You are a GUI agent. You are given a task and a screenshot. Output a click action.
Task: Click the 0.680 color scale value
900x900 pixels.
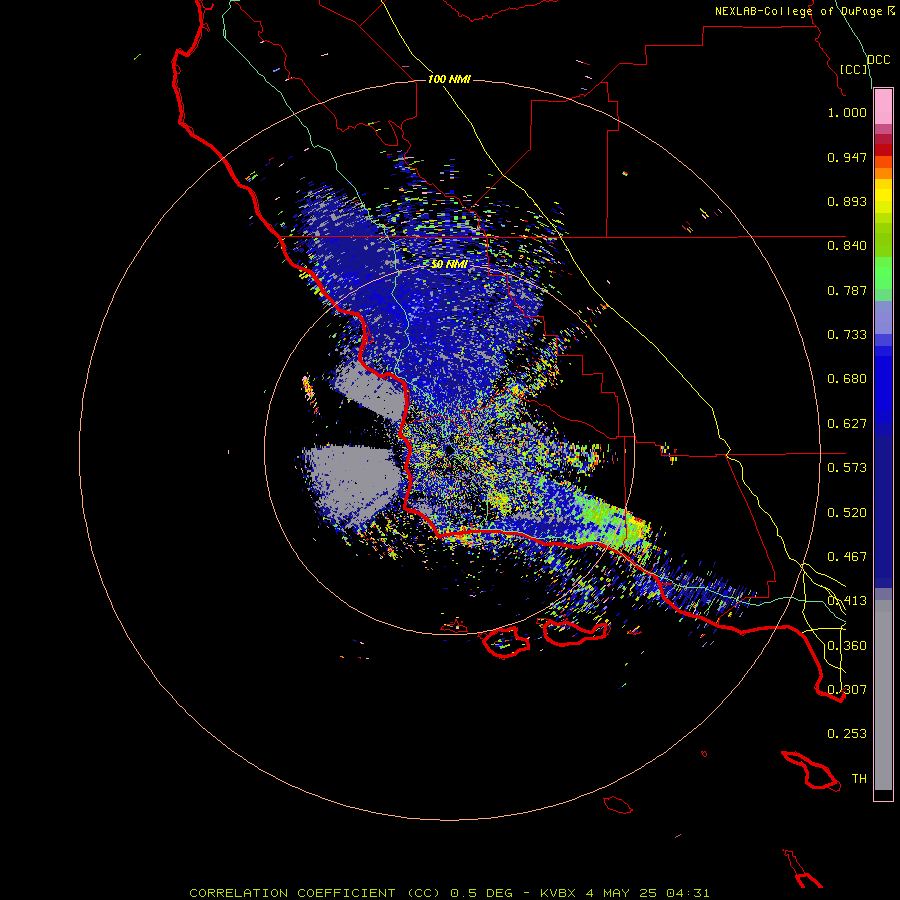(847, 379)
